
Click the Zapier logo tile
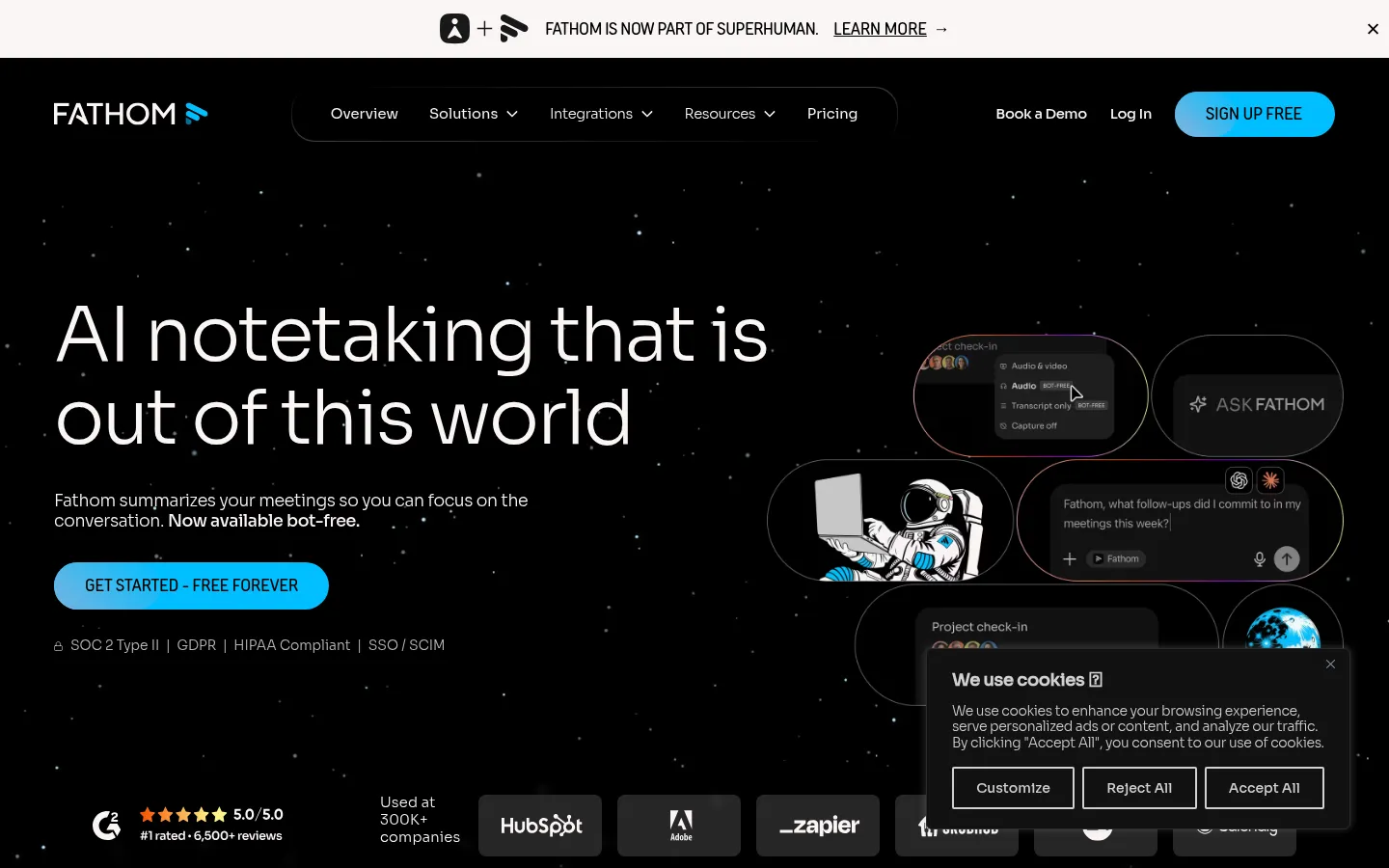[818, 826]
